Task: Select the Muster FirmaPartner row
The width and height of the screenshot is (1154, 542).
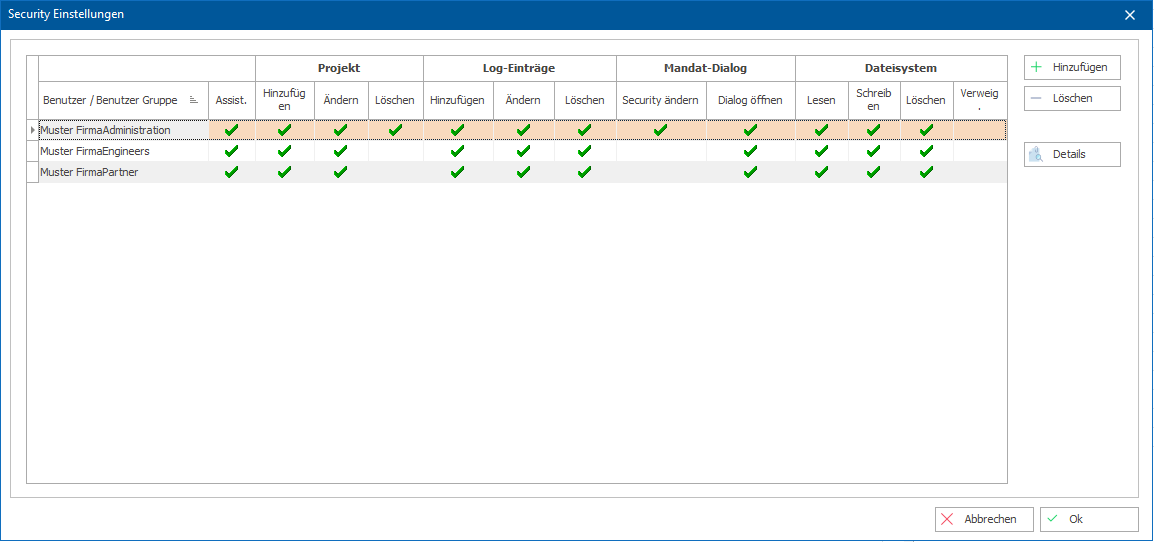Action: (x=523, y=172)
